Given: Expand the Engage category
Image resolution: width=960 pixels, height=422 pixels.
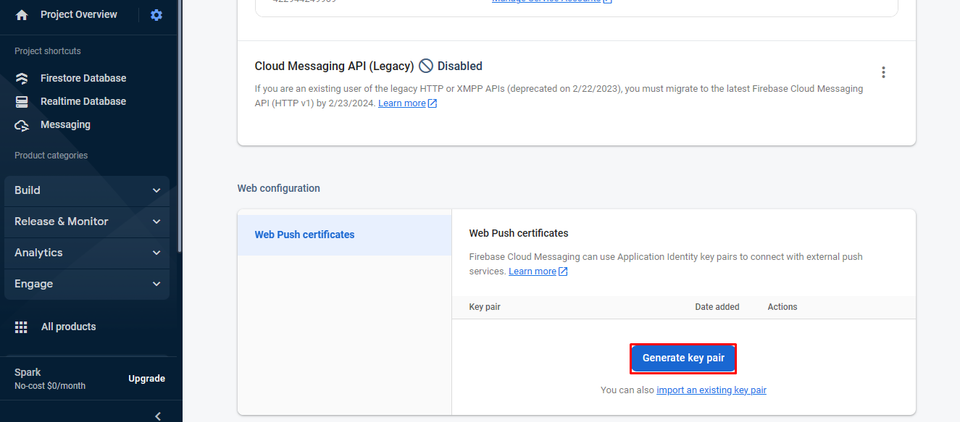Looking at the screenshot, I should (87, 284).
